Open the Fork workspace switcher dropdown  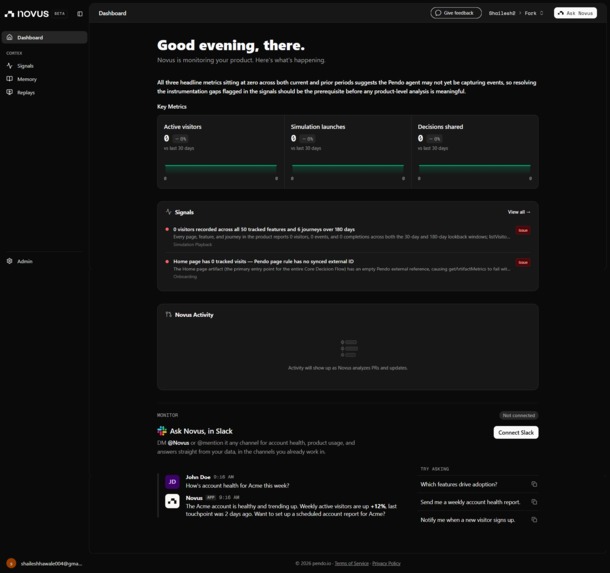tap(534, 13)
